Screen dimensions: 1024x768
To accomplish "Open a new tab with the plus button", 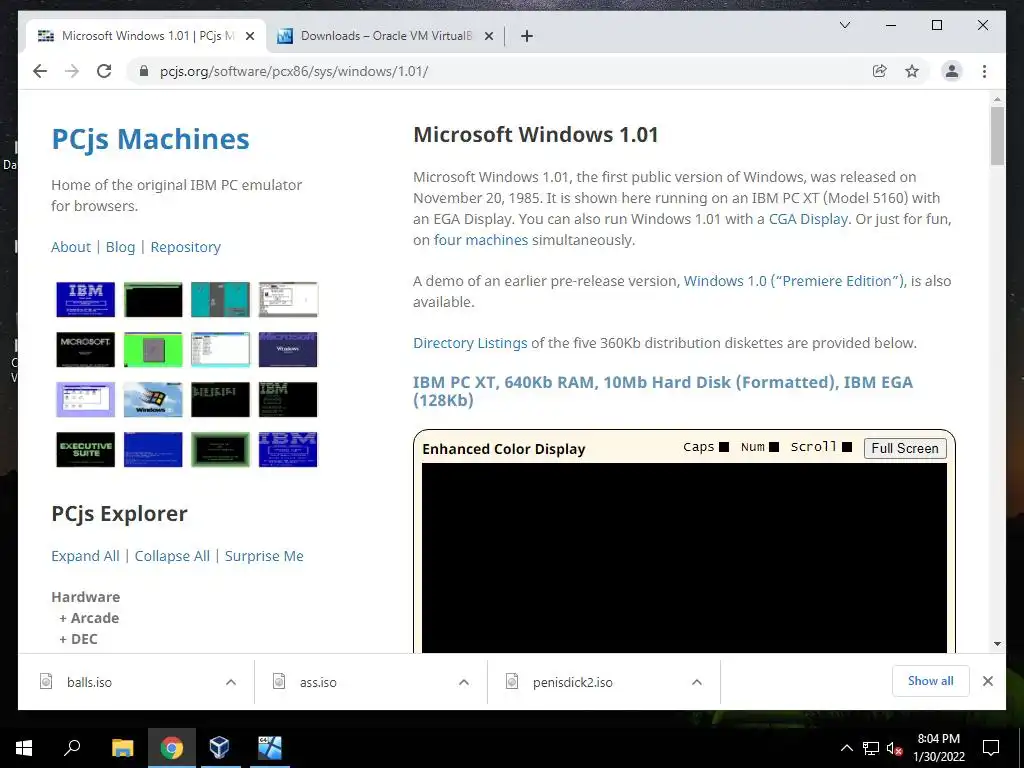I will click(527, 36).
